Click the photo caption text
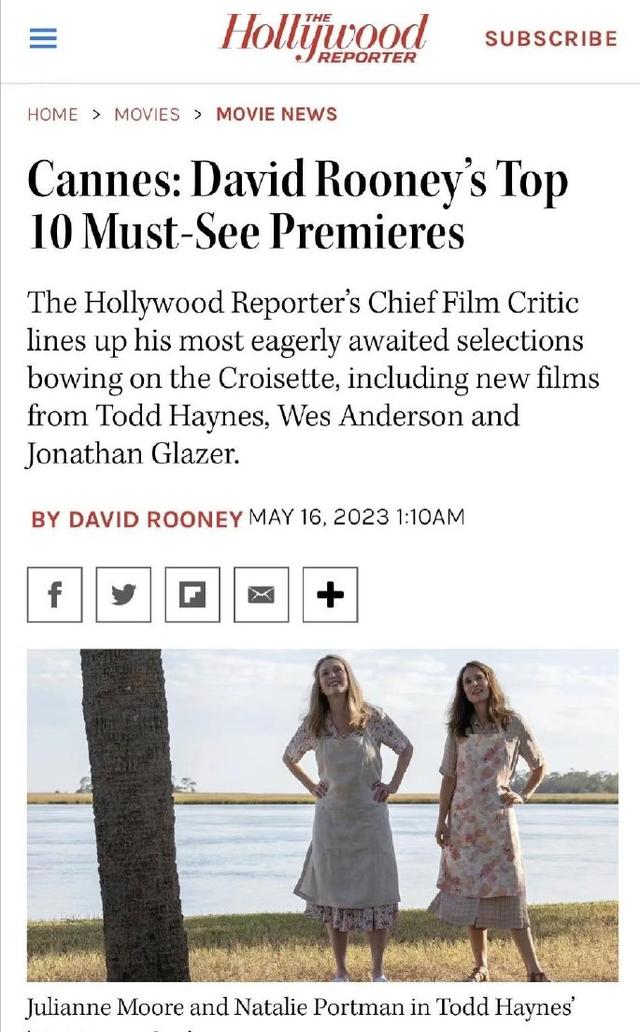This screenshot has height=1032, width=640. pyautogui.click(x=301, y=1008)
